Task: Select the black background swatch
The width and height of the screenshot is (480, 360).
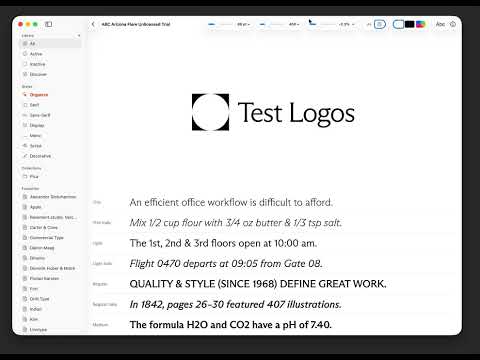Action: point(410,24)
